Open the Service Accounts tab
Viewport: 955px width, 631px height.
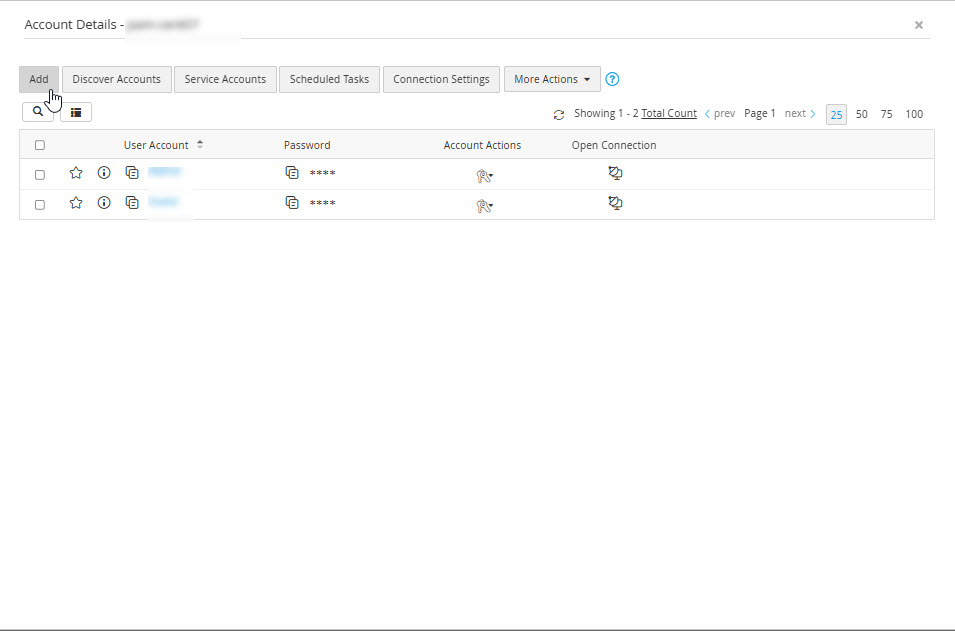[225, 79]
